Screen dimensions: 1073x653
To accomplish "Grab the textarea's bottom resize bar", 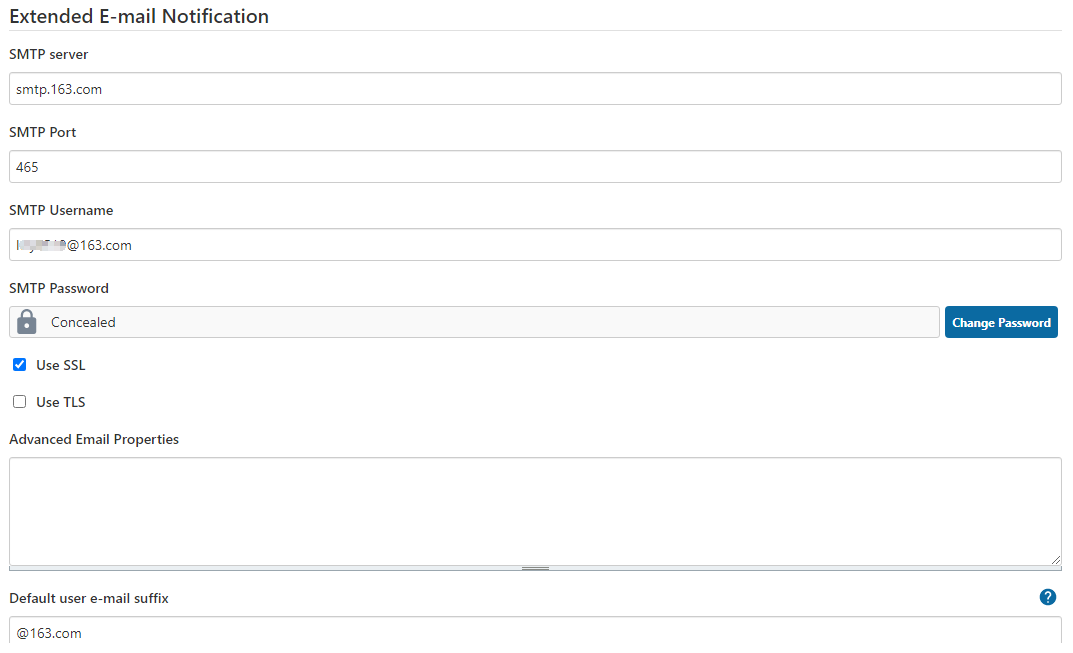I will tap(535, 568).
